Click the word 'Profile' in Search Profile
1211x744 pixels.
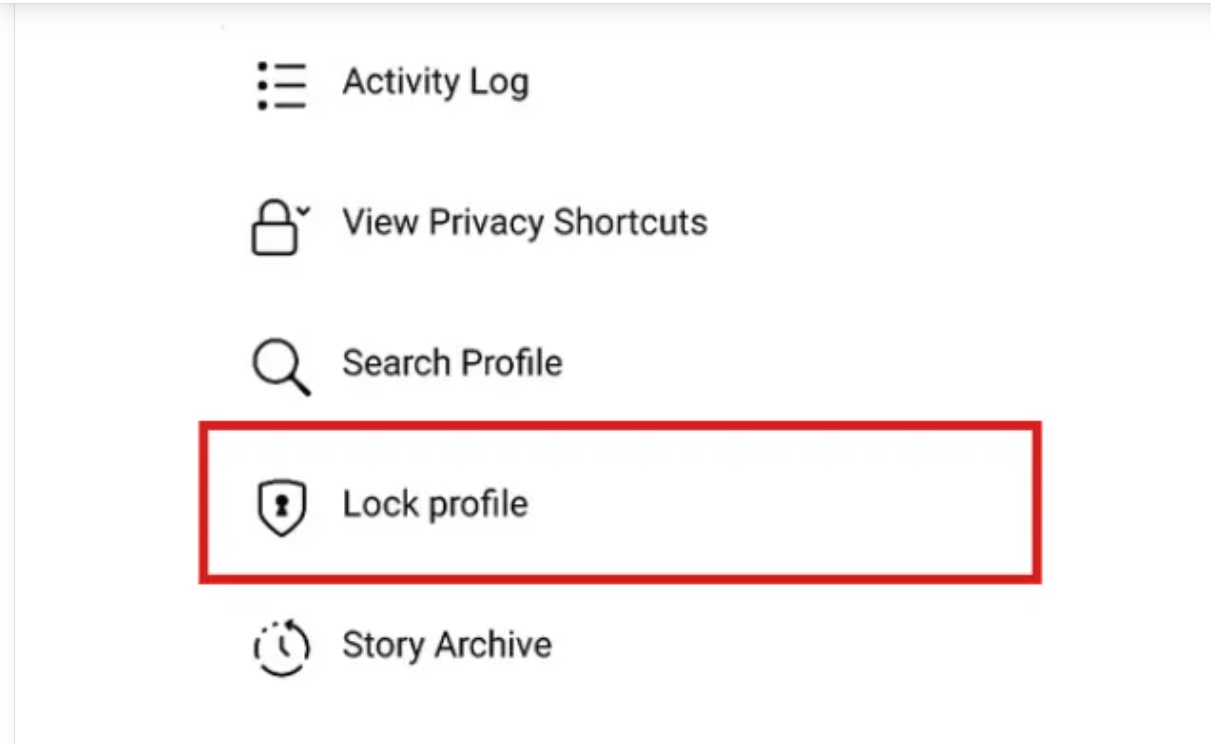point(508,362)
